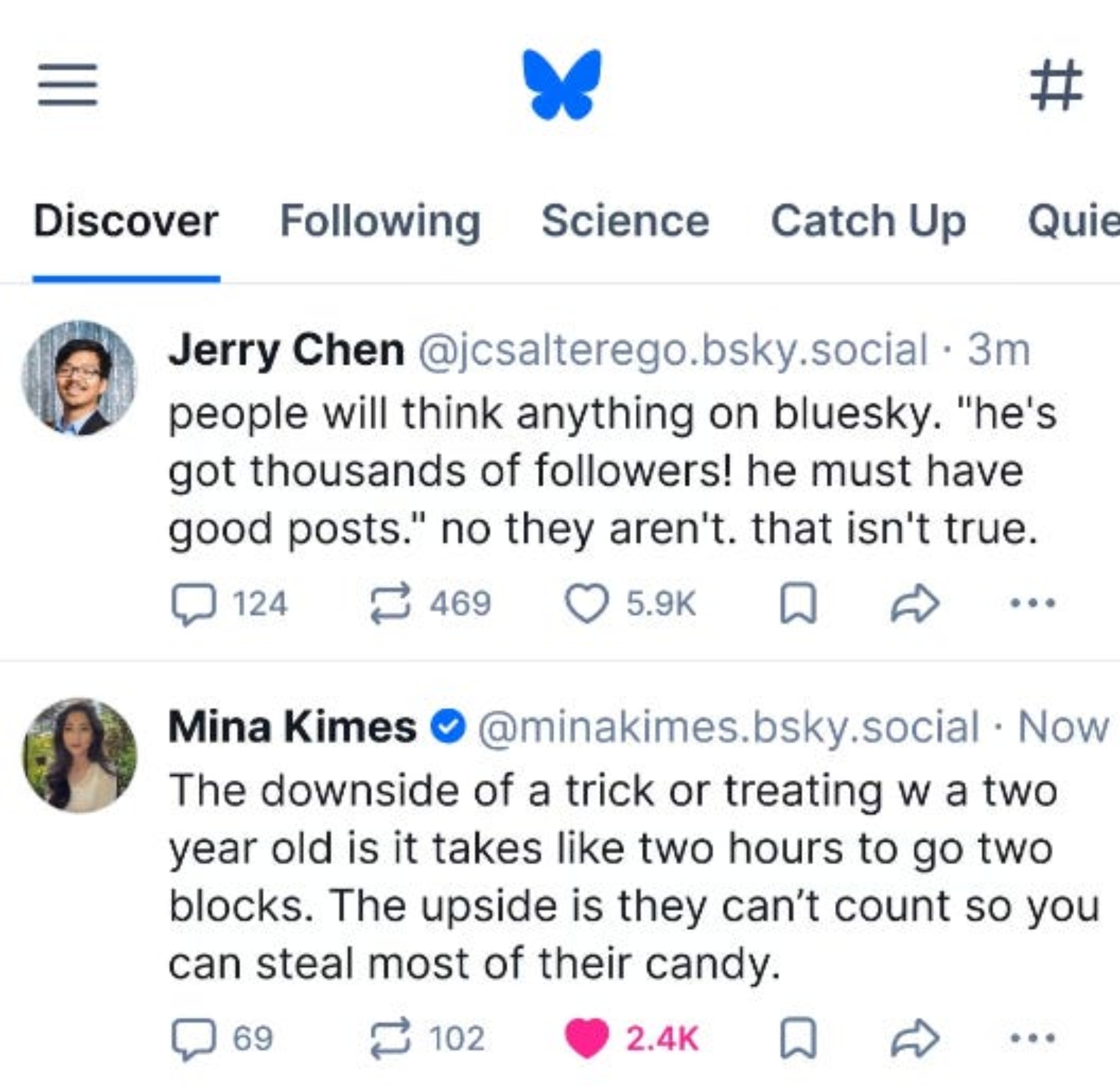Repost Jerry Chen's post
Image resolution: width=1120 pixels, height=1090 pixels.
[390, 603]
